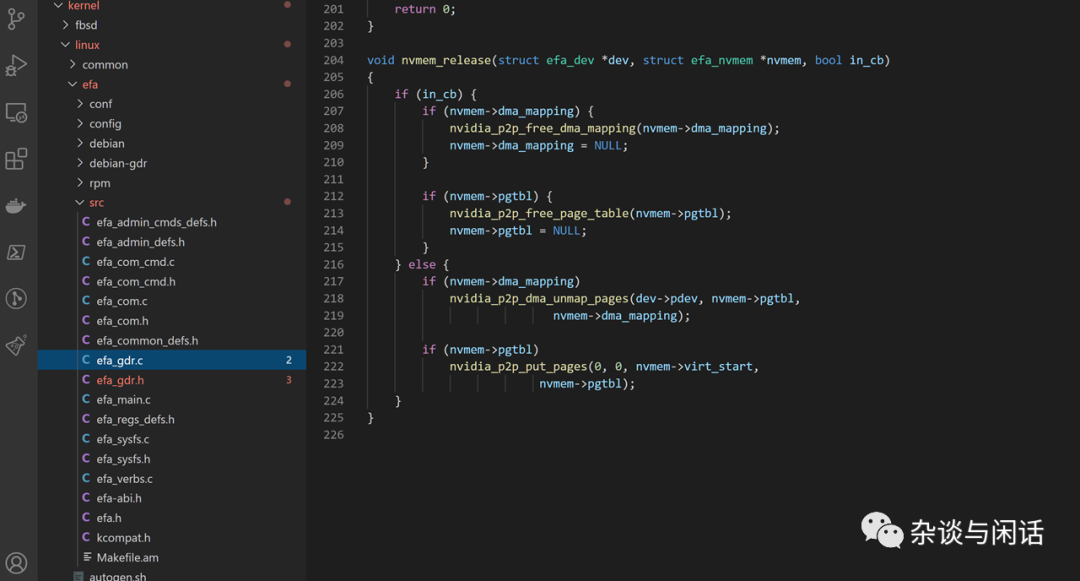
Task: Open efa_com_cmd.h file
Action: (x=136, y=282)
